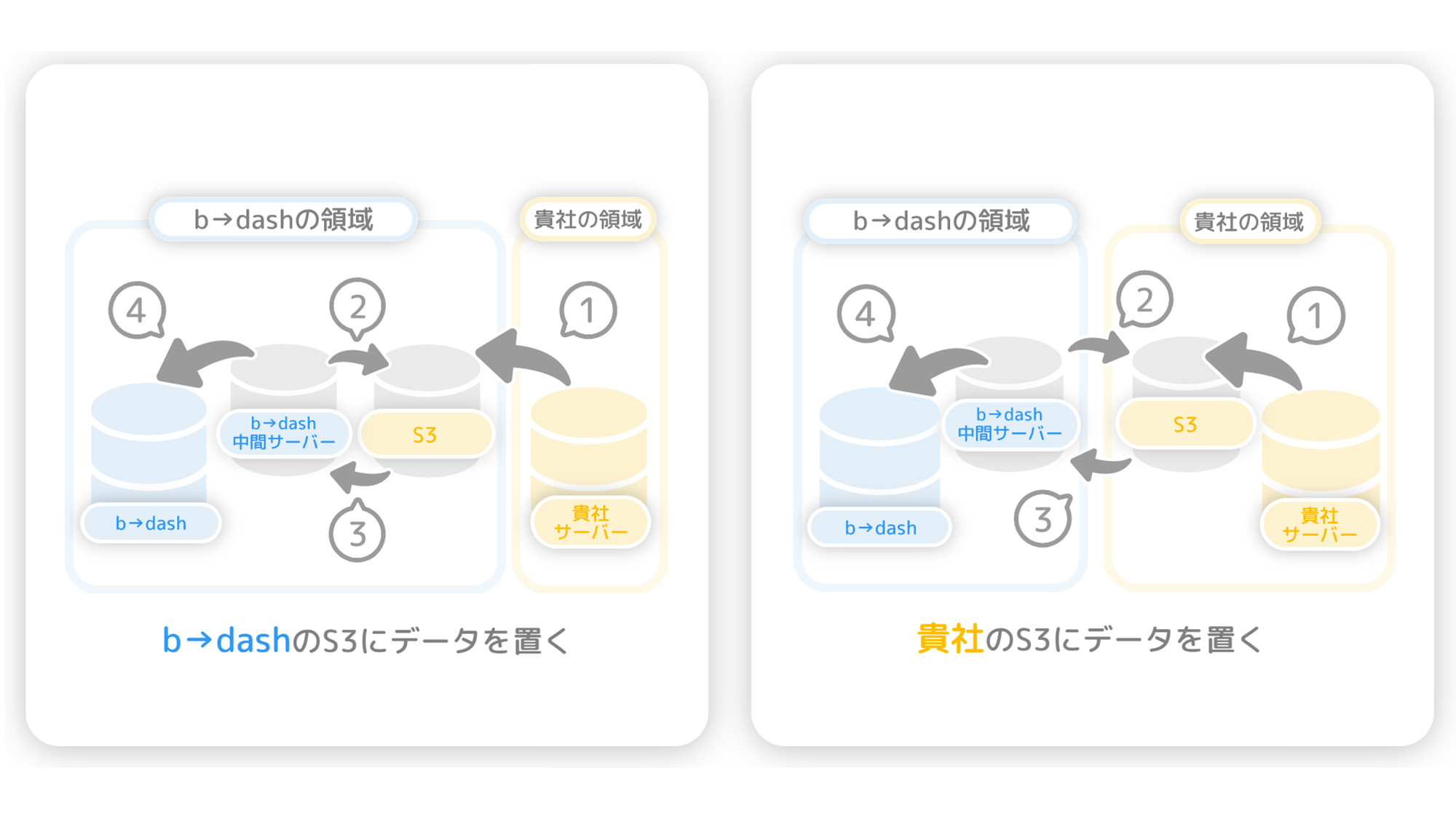The height and width of the screenshot is (819, 1456).
Task: Click caption 貴社のS3にデータを置く
Action: point(1090,639)
